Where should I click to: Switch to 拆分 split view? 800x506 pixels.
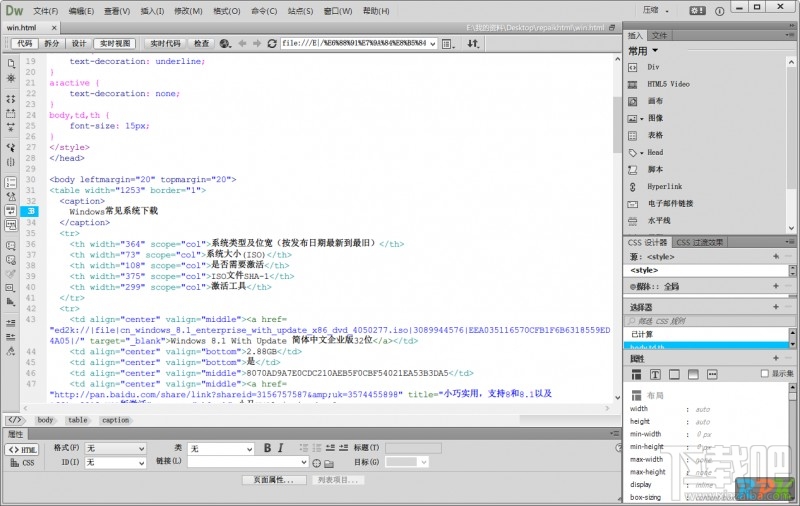[x=52, y=44]
